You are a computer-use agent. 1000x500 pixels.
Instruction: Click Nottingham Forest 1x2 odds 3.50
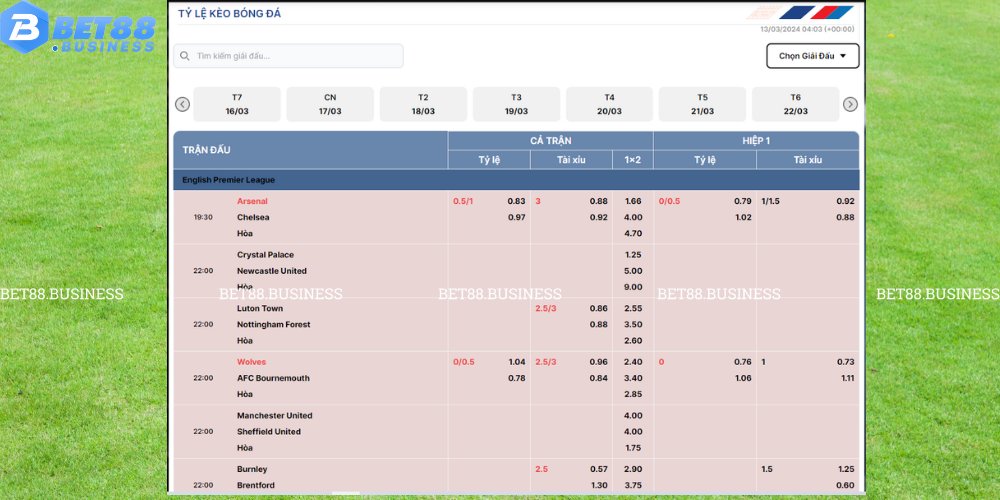click(x=633, y=324)
